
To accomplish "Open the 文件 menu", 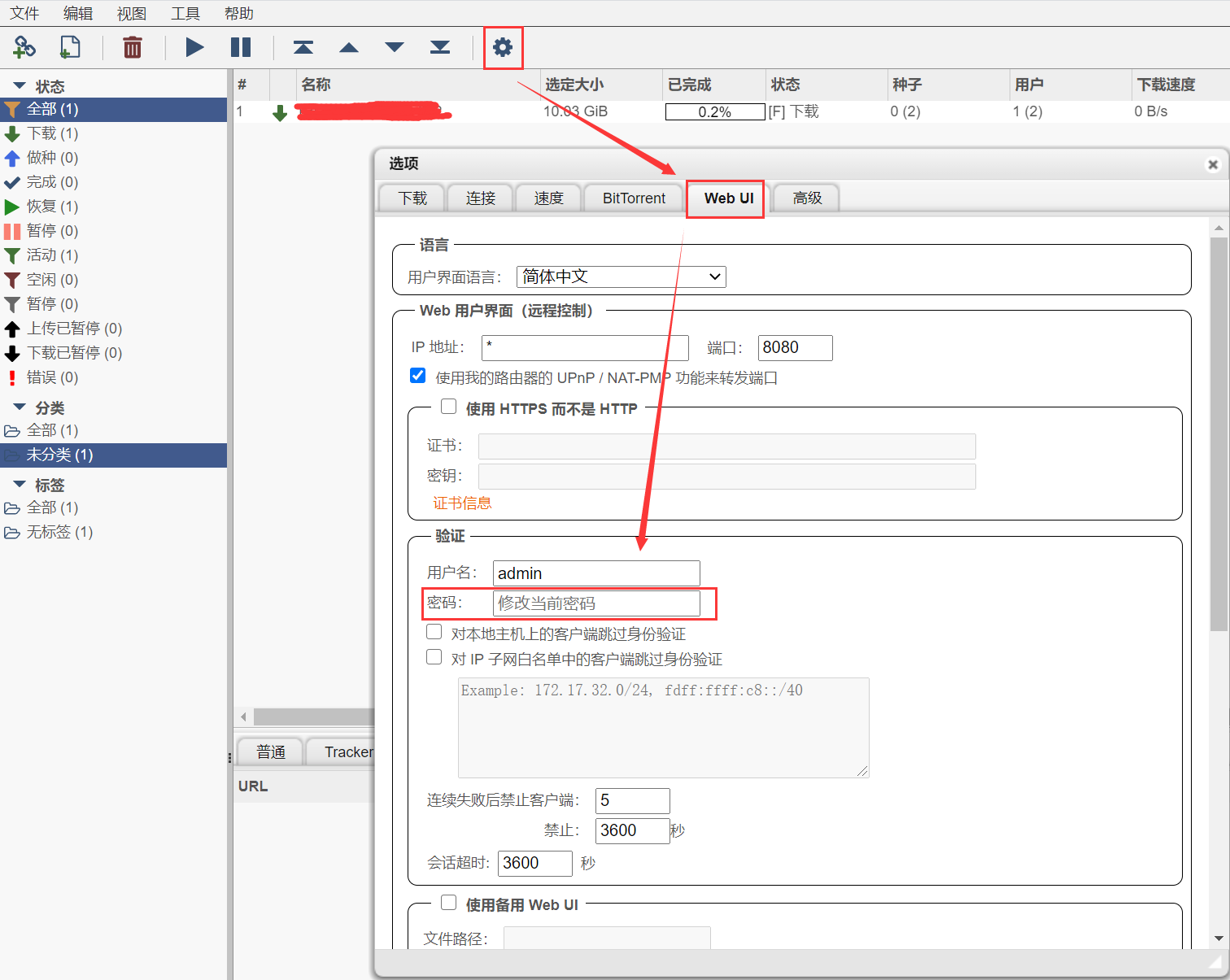I will [24, 14].
